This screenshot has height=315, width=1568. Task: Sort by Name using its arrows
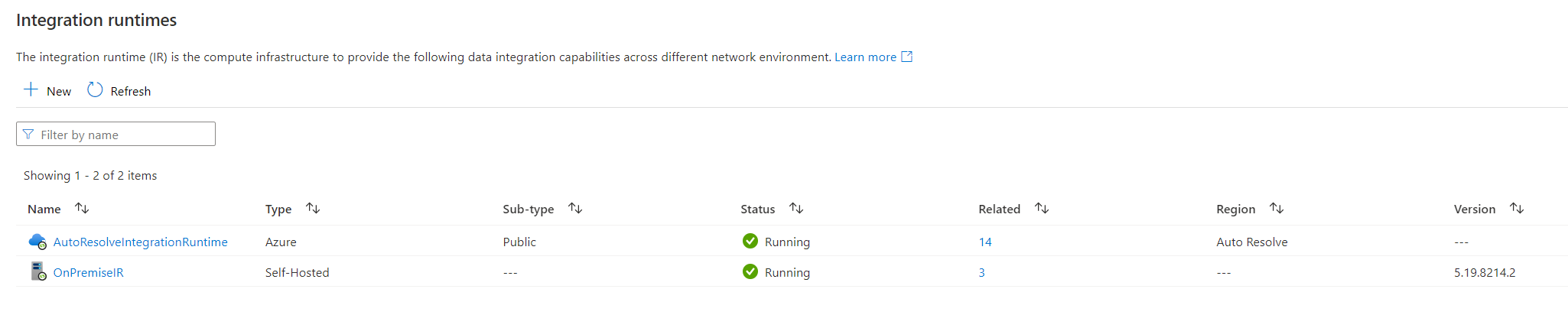tap(82, 208)
